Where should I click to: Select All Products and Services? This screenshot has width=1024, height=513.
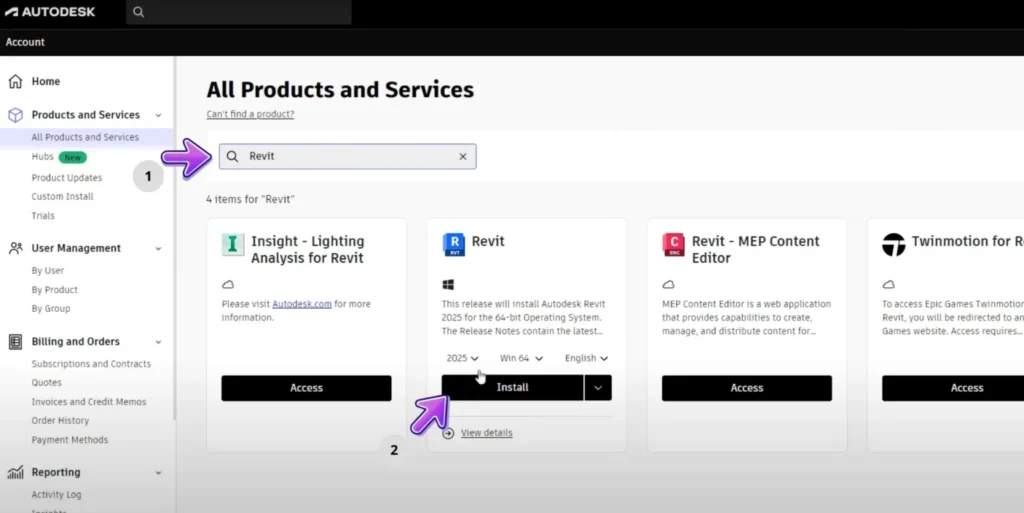pos(85,137)
